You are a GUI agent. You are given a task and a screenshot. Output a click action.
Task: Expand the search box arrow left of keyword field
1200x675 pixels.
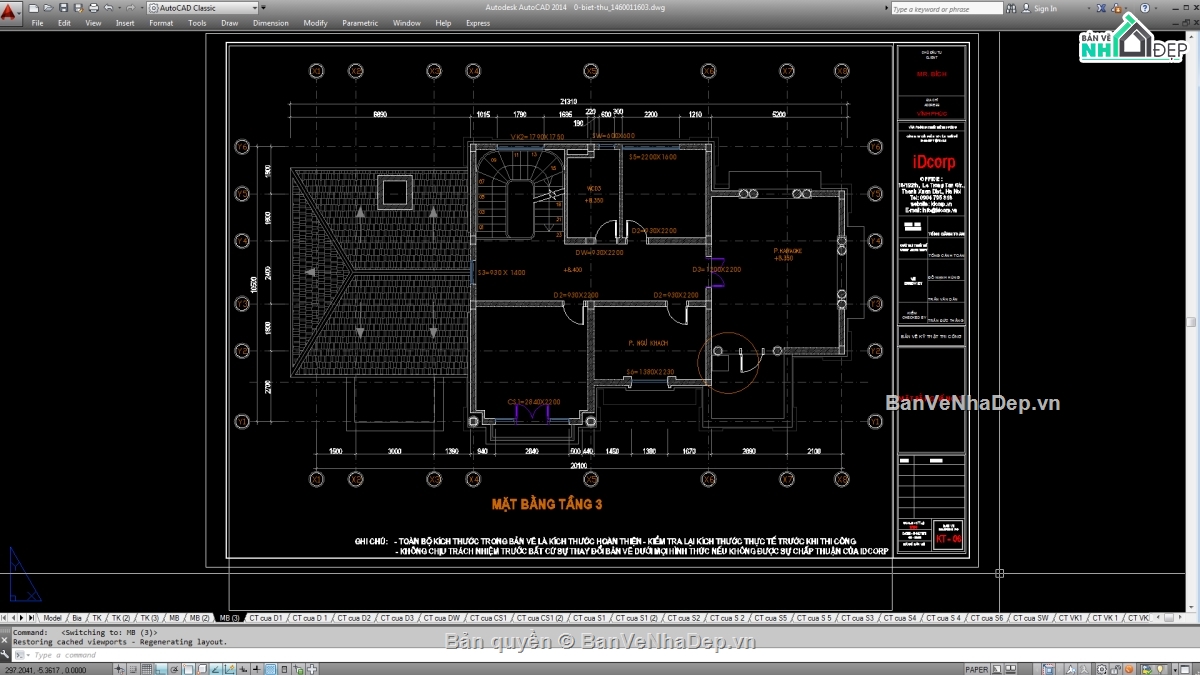click(x=886, y=8)
